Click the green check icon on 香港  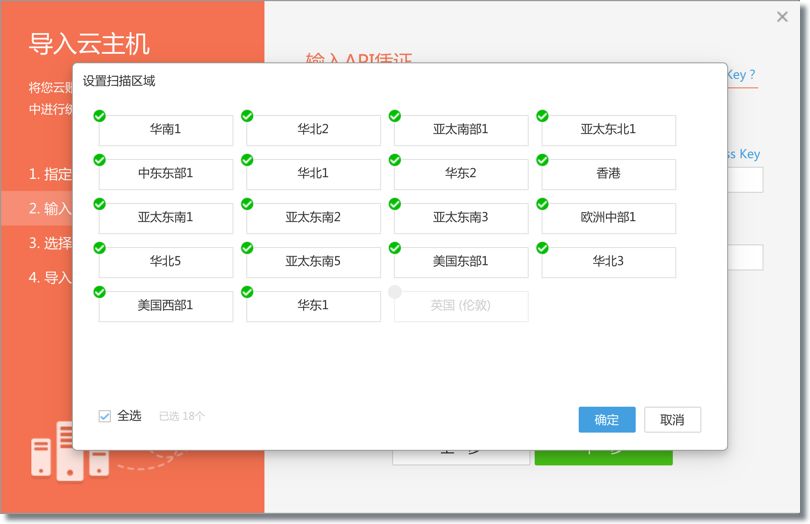543,160
